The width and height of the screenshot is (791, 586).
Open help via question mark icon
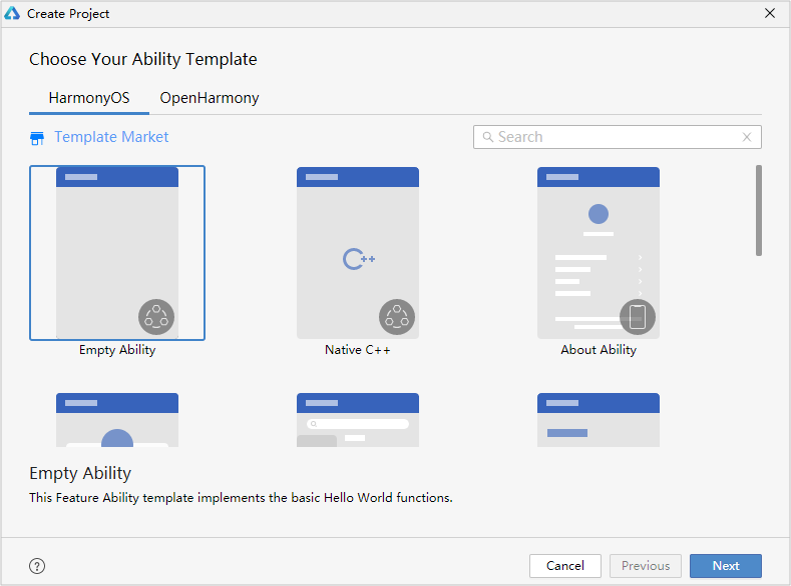coord(37,566)
